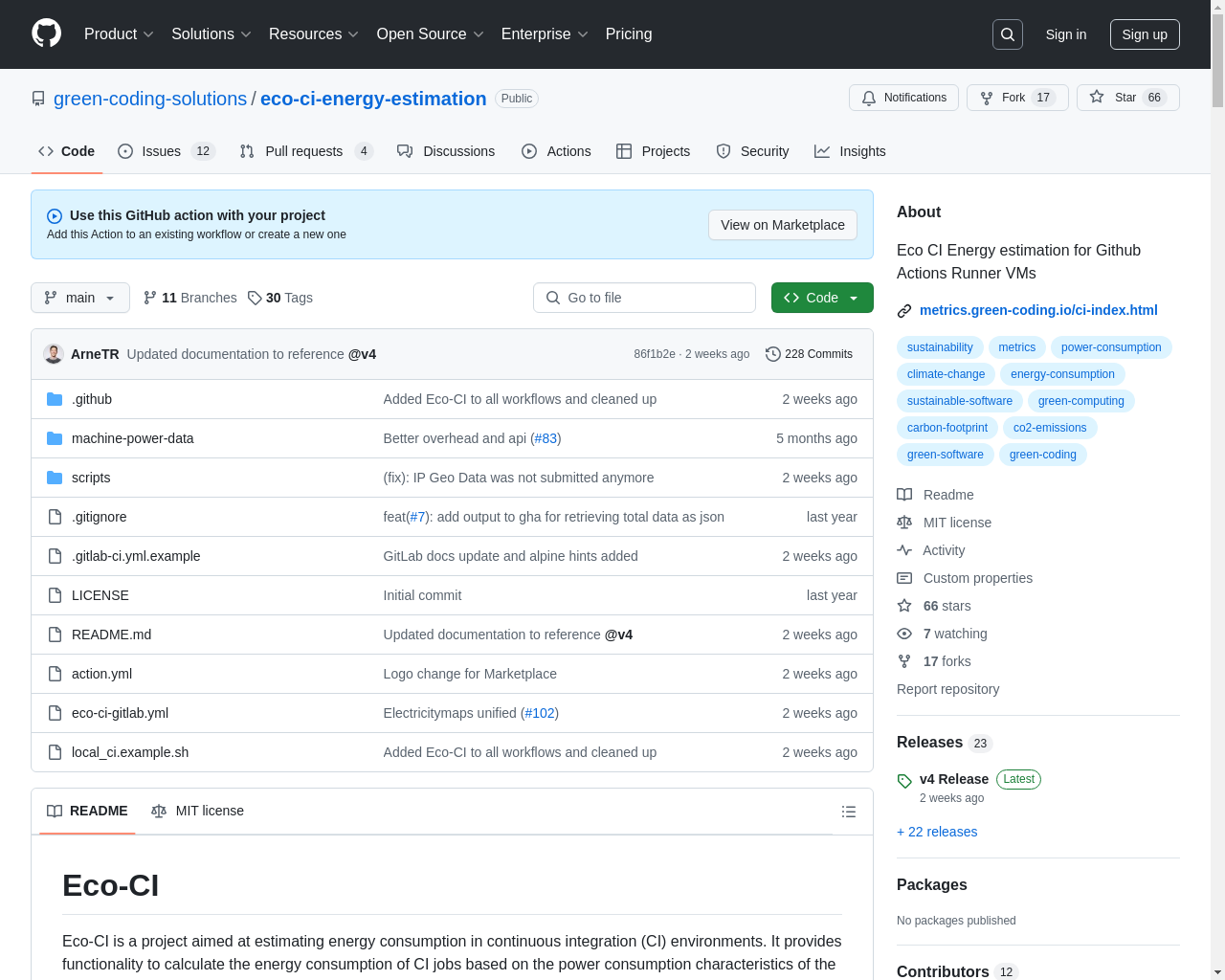Open the Projects tab
This screenshot has height=980, width=1225.
pos(653,151)
